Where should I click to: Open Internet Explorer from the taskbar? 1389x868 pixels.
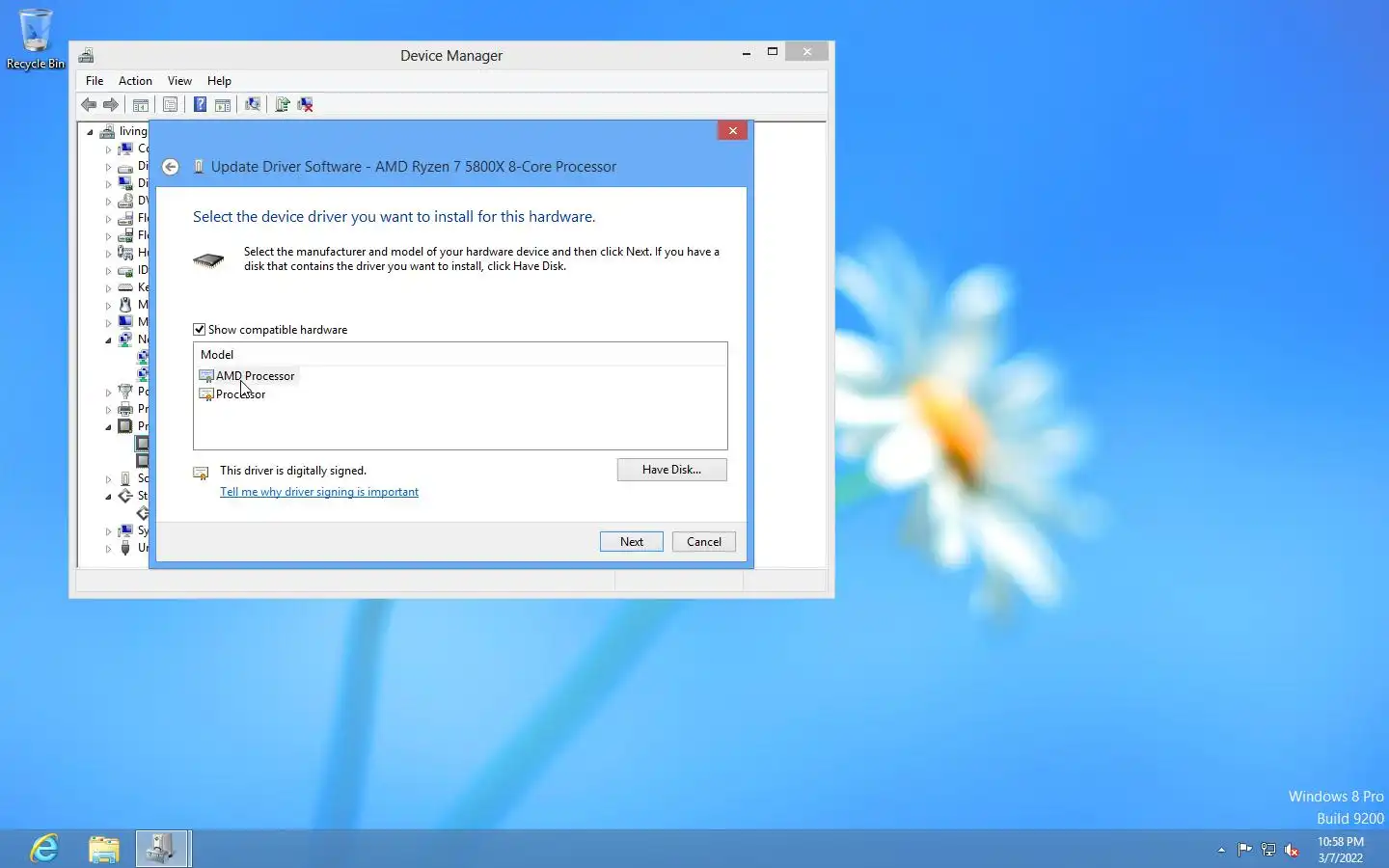[x=44, y=849]
